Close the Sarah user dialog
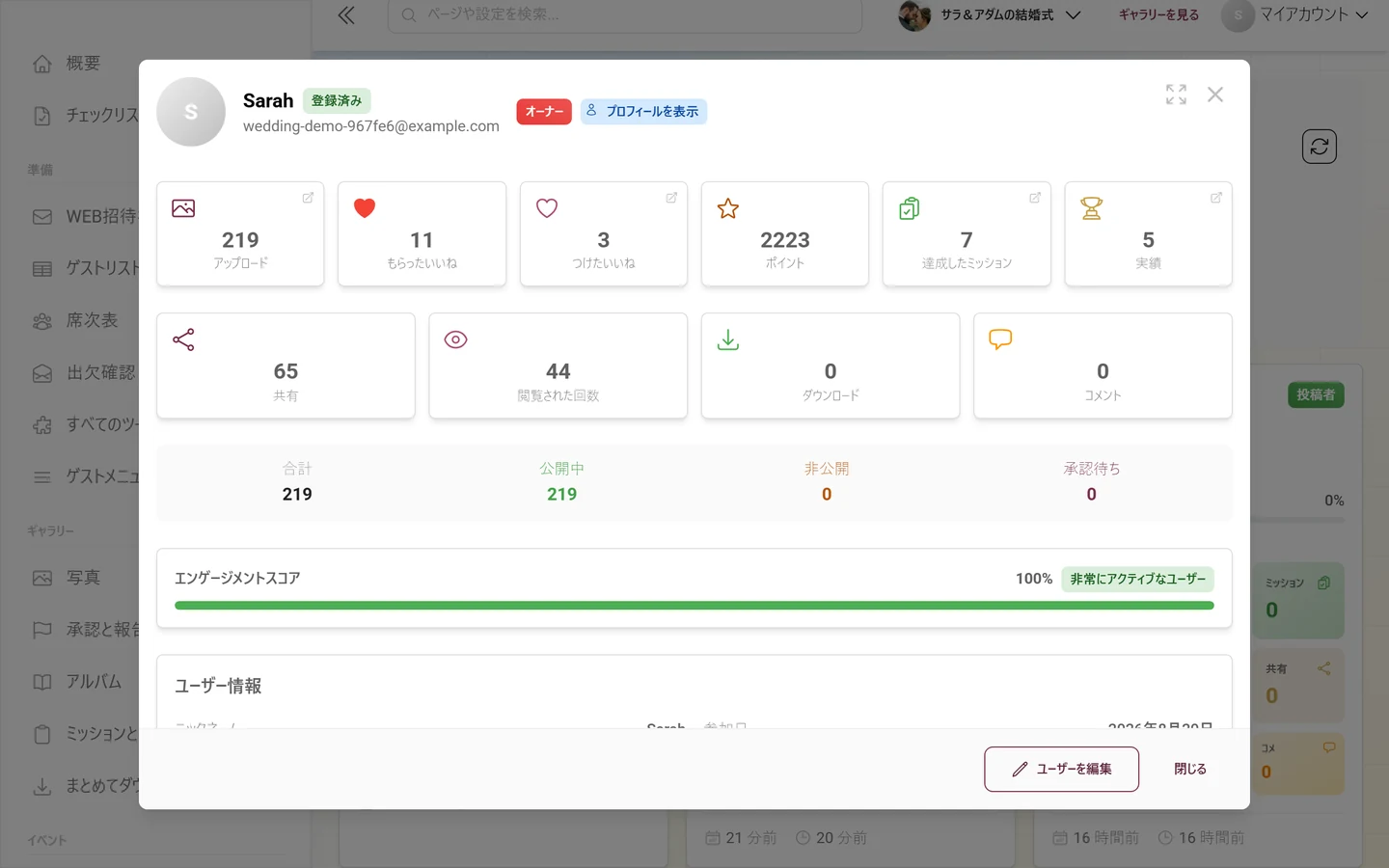 pos(1215,95)
